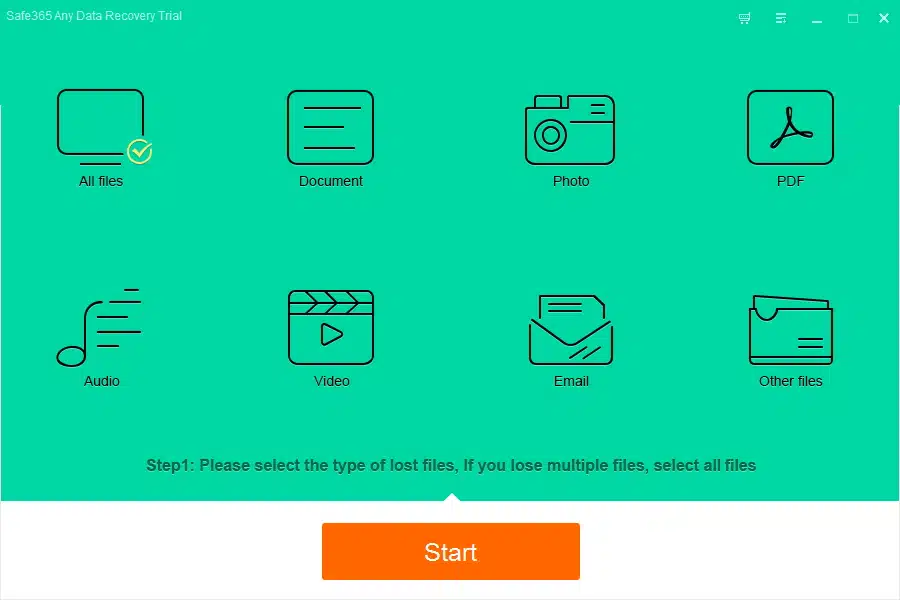Pick the Photo camera icon
The height and width of the screenshot is (600, 900).
pos(570,130)
